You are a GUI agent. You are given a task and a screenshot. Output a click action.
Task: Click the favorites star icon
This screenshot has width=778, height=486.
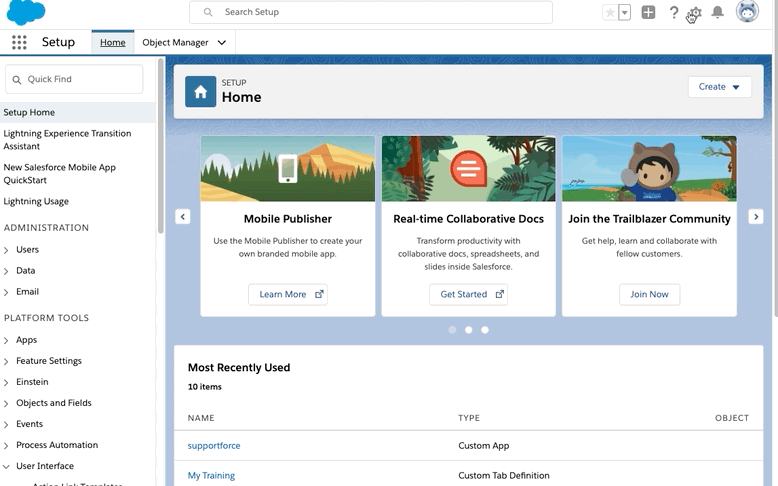point(610,12)
